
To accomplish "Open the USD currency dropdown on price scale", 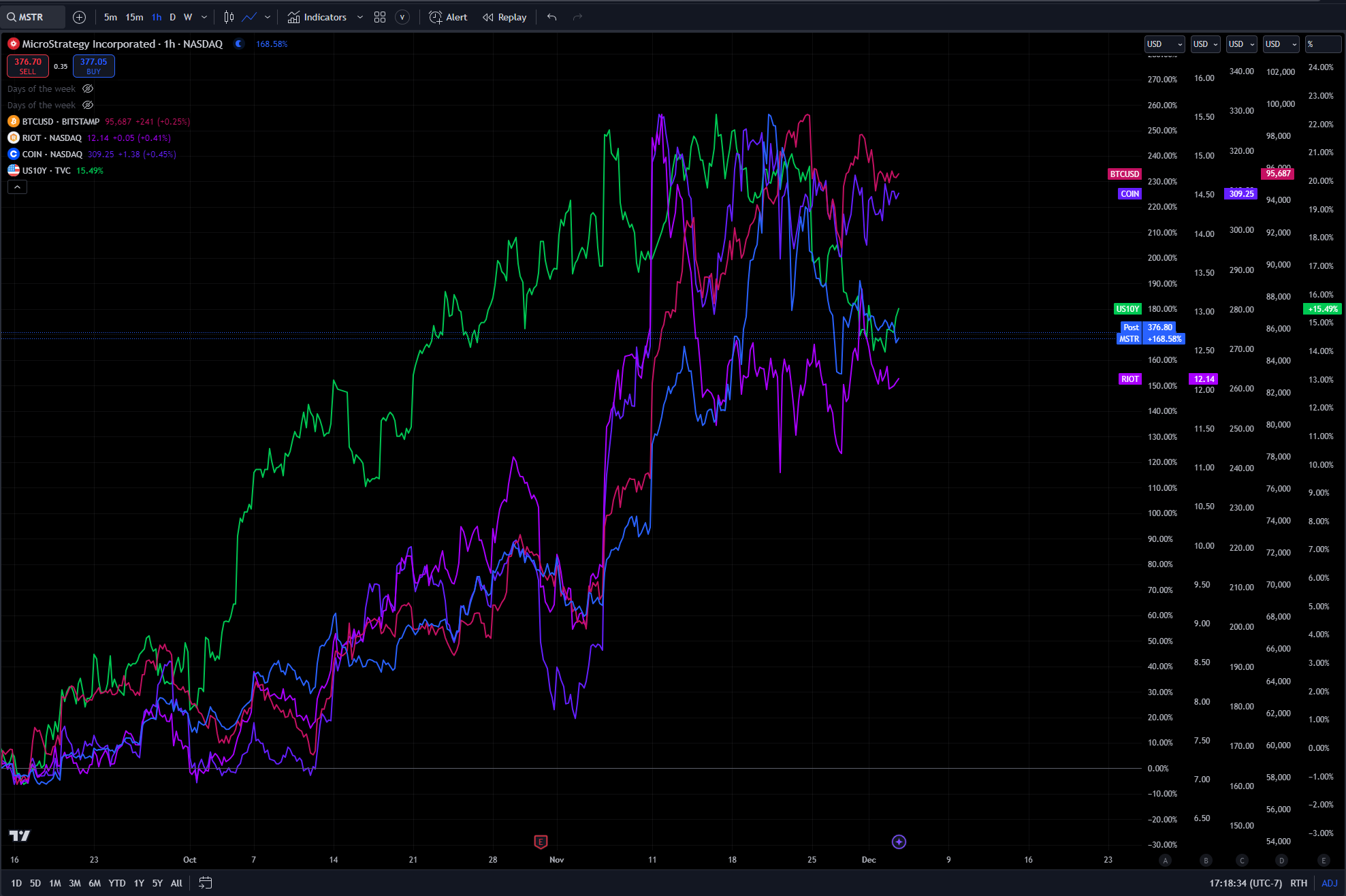I will [1164, 44].
